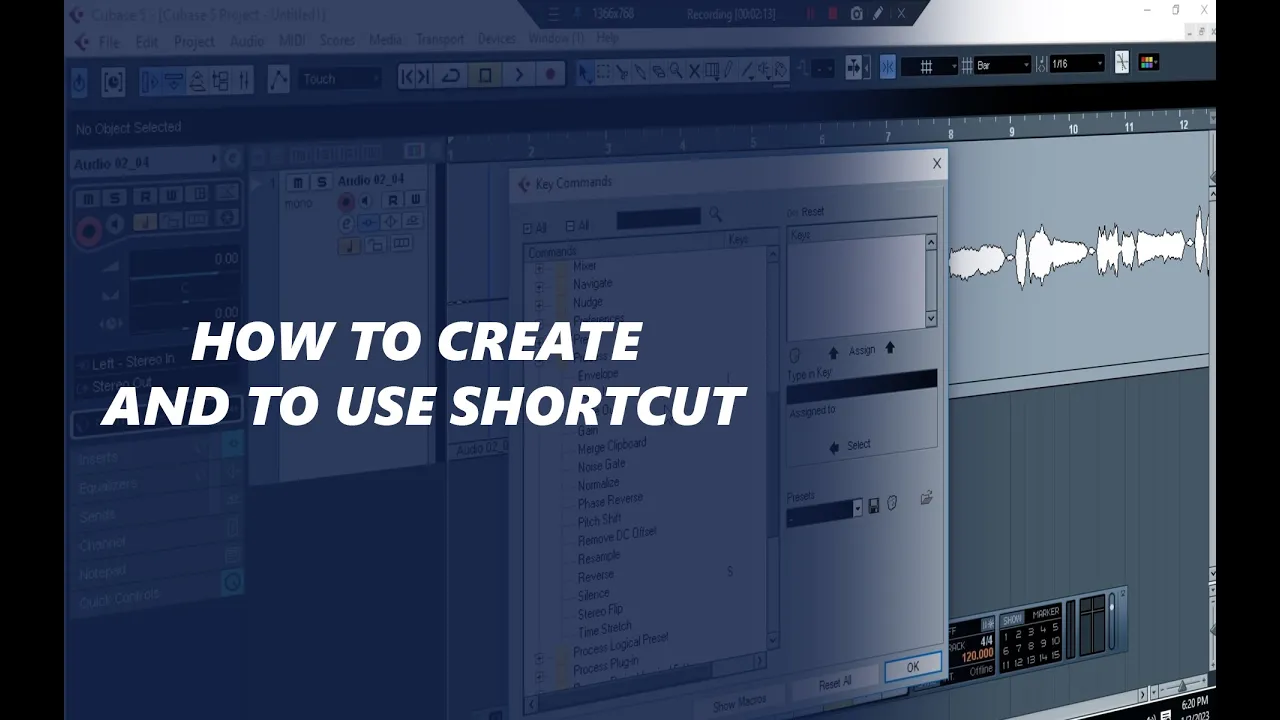Click the automation mode curve icon
The width and height of the screenshot is (1280, 720).
[x=278, y=79]
